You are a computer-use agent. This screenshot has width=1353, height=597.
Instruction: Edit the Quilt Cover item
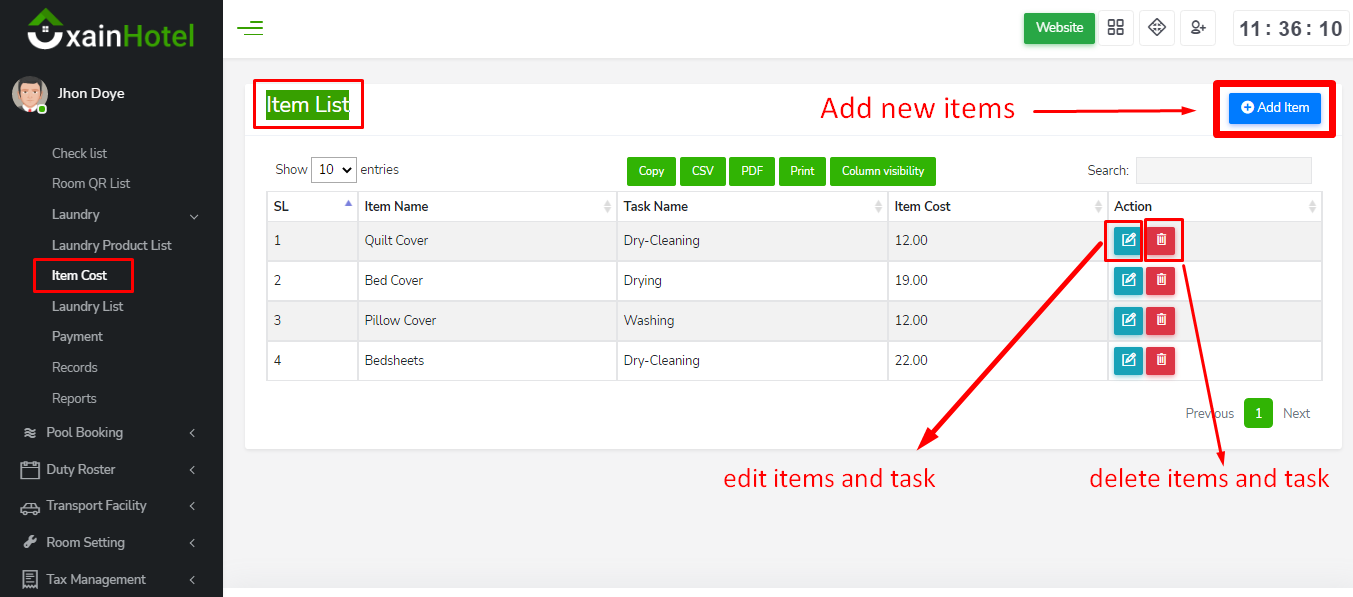click(x=1128, y=240)
